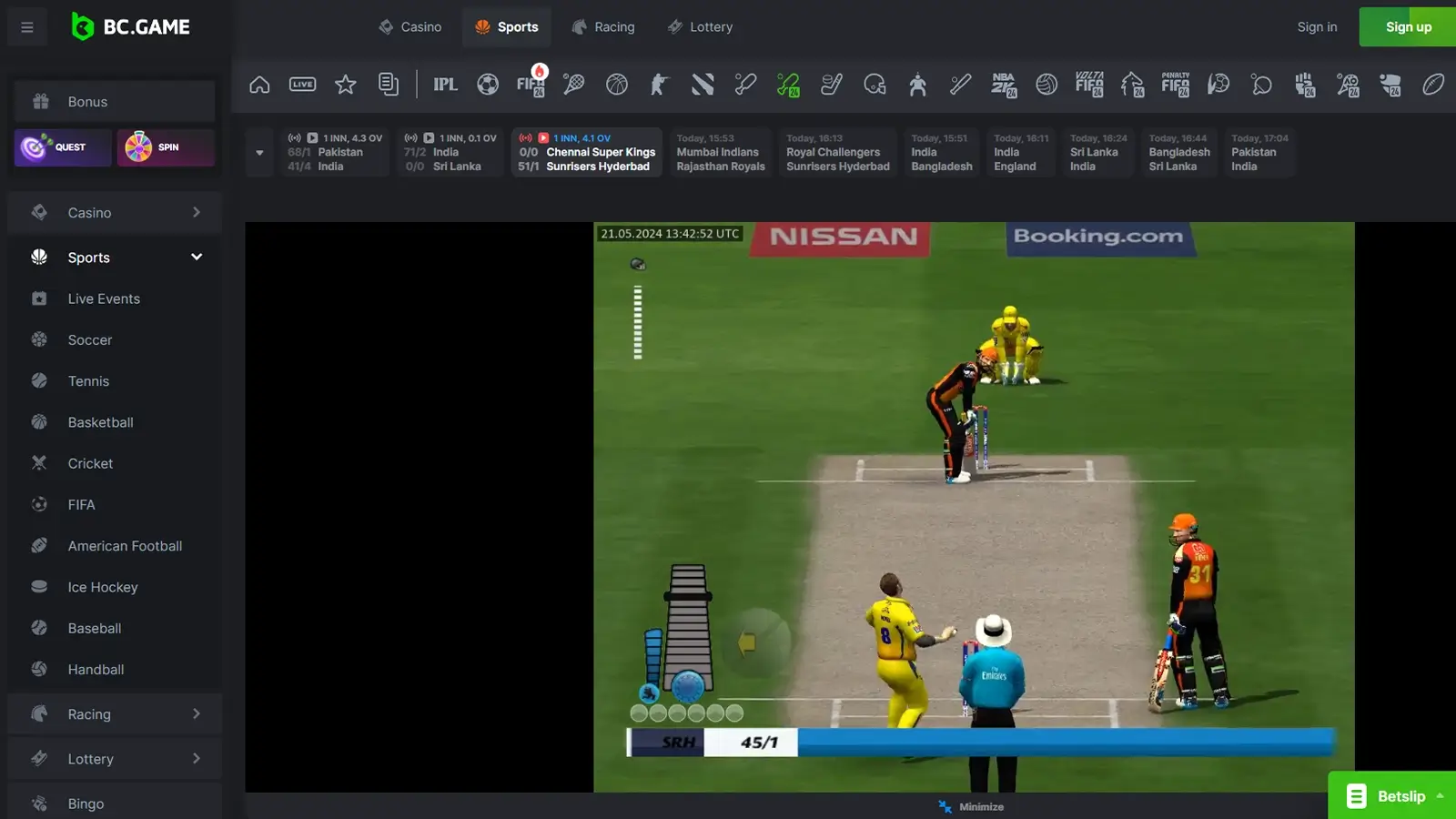This screenshot has width=1456, height=819.
Task: Switch to the Sports top tab
Action: pos(507,27)
